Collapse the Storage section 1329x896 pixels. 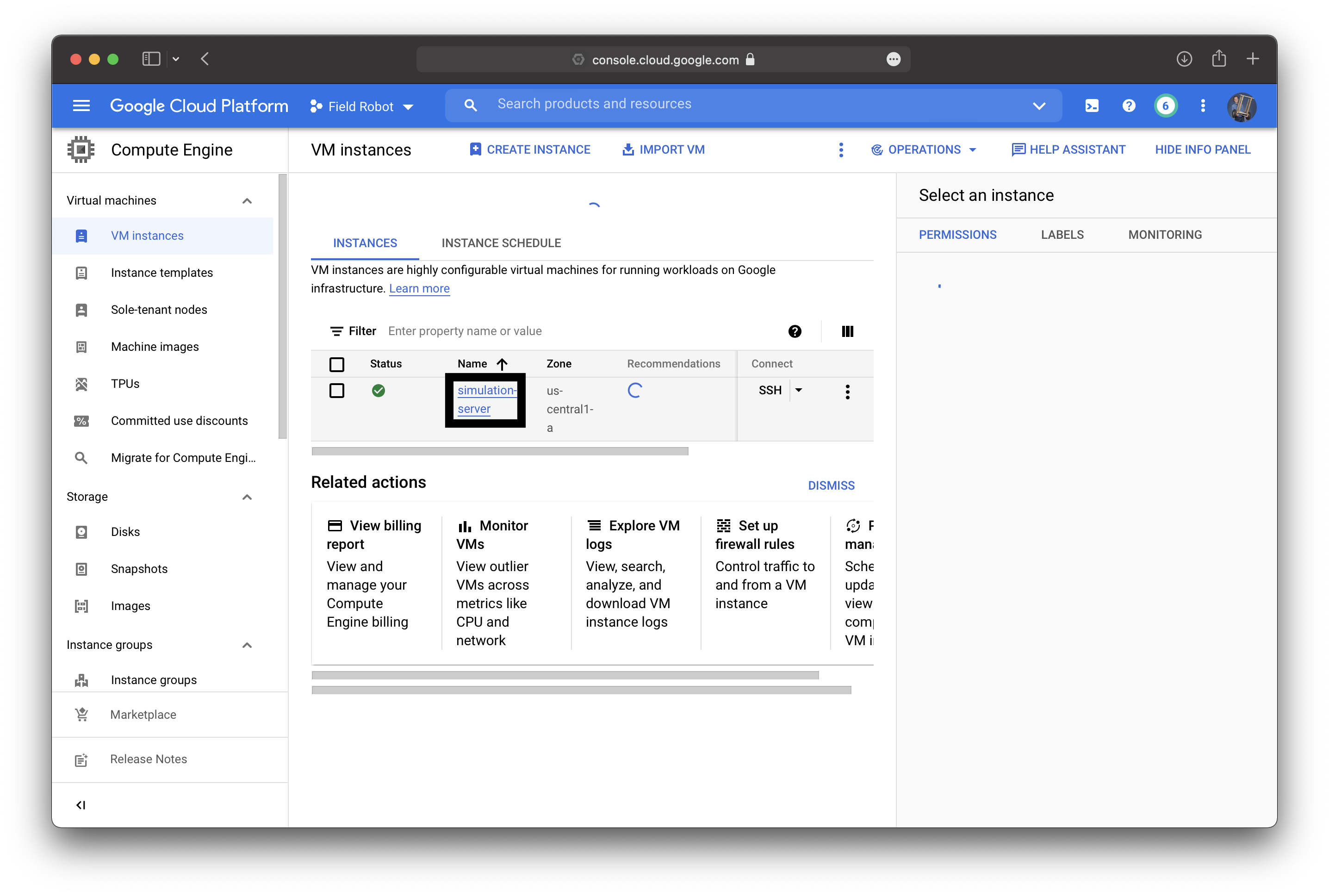pos(247,497)
